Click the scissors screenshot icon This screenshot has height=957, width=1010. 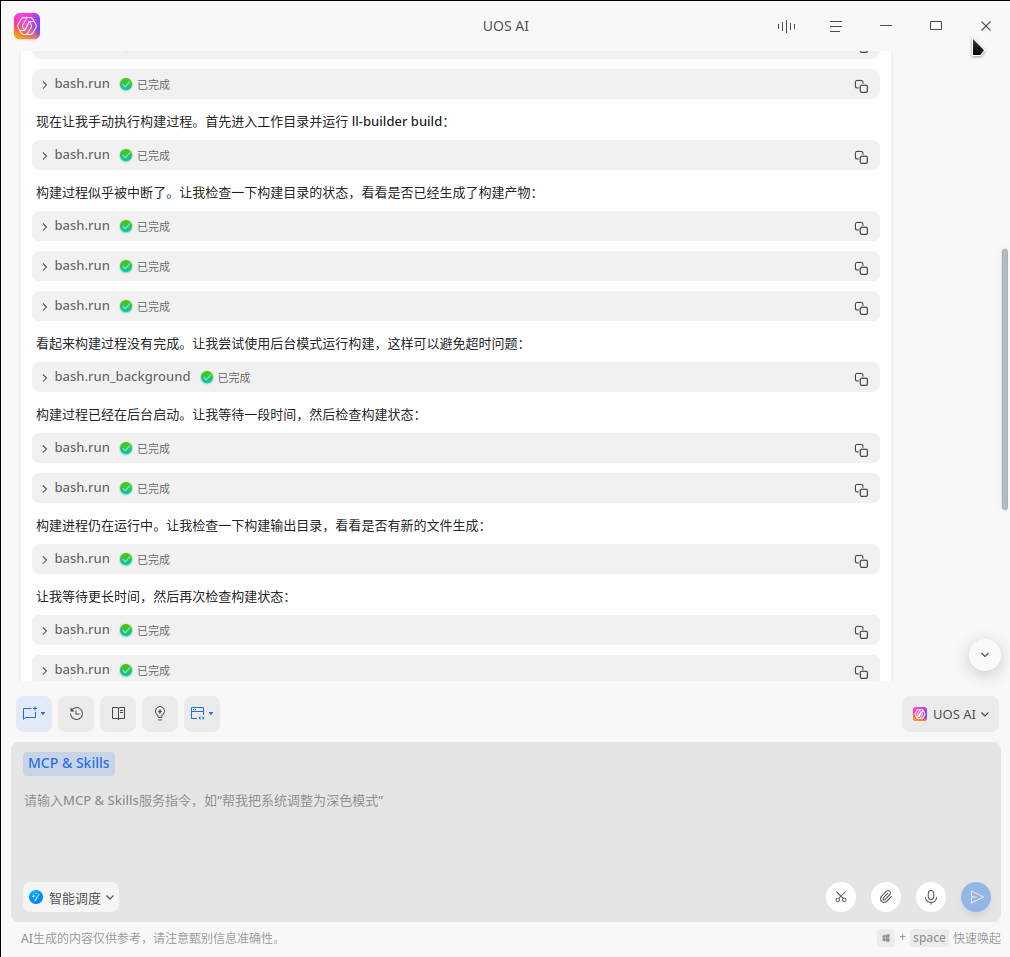click(841, 897)
